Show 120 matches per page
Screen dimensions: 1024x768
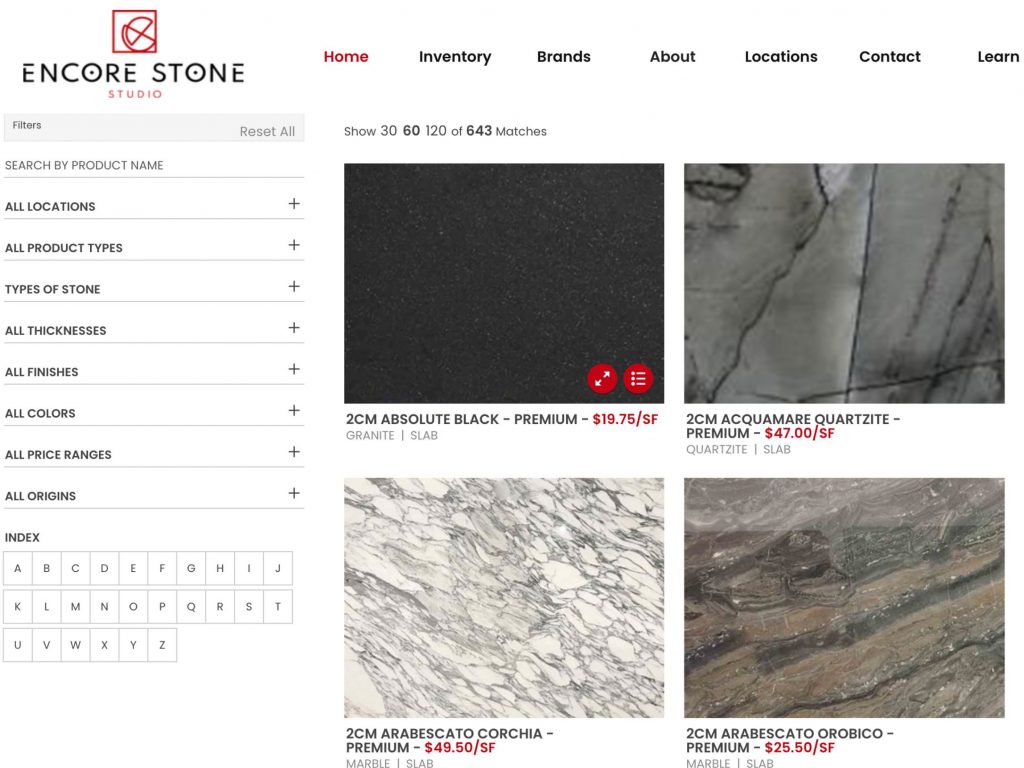pyautogui.click(x=436, y=131)
